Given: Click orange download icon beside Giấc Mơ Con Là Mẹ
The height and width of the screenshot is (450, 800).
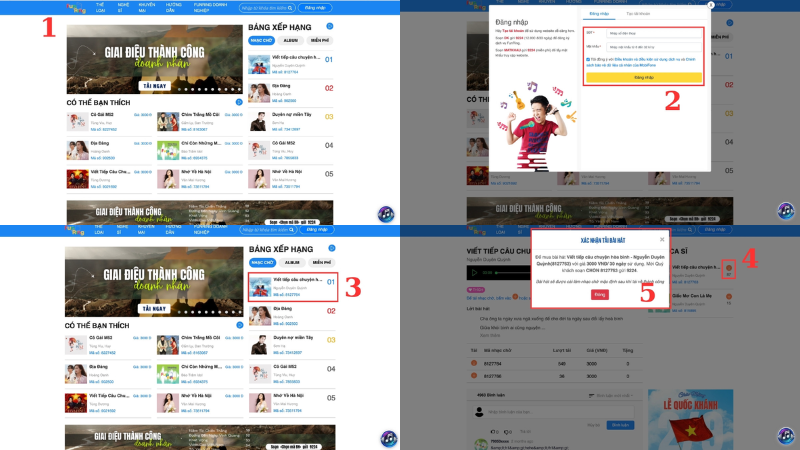Looking at the screenshot, I should click(729, 296).
